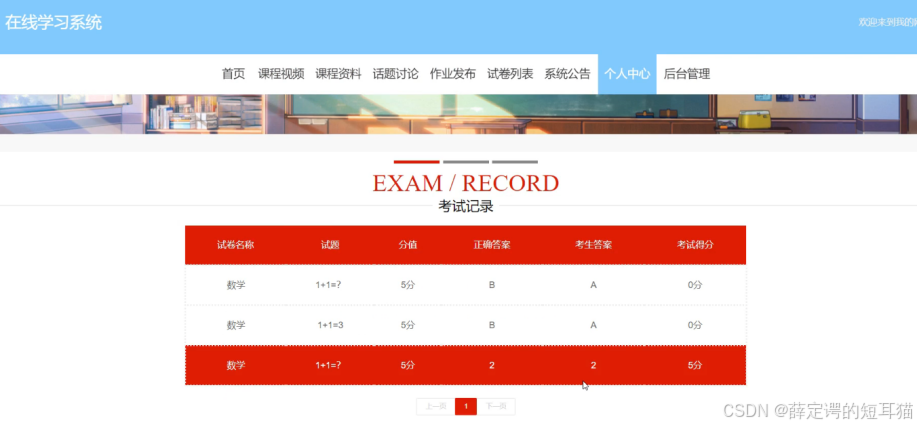Open the 课程资料 menu item

pos(339,74)
